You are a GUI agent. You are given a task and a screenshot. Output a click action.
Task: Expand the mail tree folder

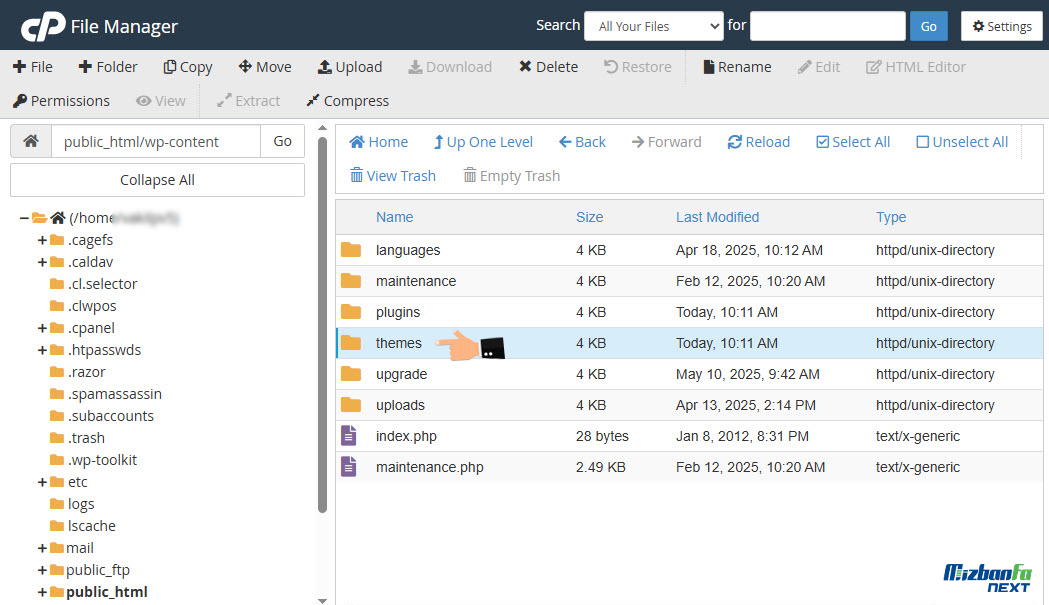(x=42, y=548)
